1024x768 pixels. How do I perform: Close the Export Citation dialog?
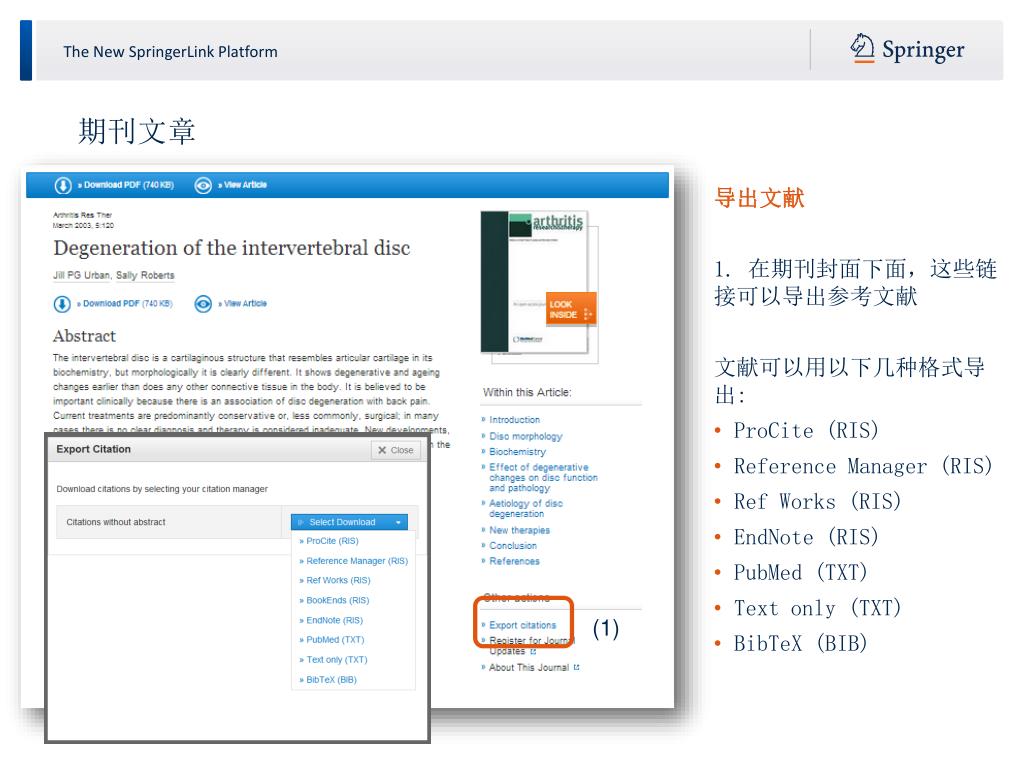click(x=395, y=451)
